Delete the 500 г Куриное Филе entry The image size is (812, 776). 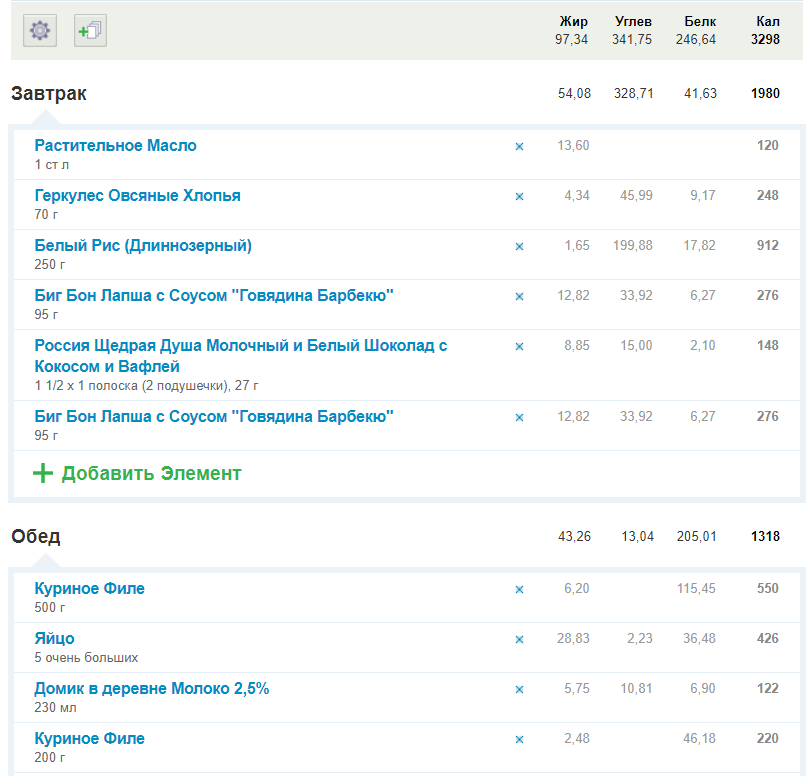(519, 589)
